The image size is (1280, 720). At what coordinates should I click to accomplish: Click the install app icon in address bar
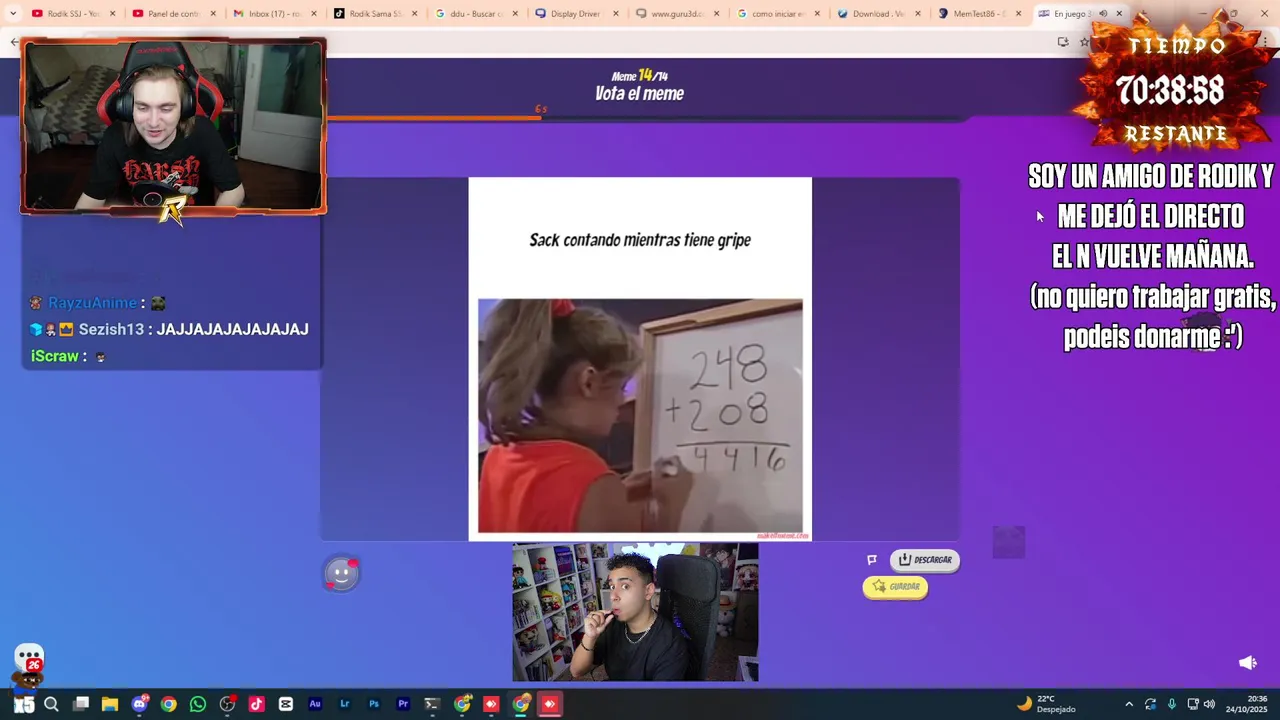pyautogui.click(x=1063, y=42)
